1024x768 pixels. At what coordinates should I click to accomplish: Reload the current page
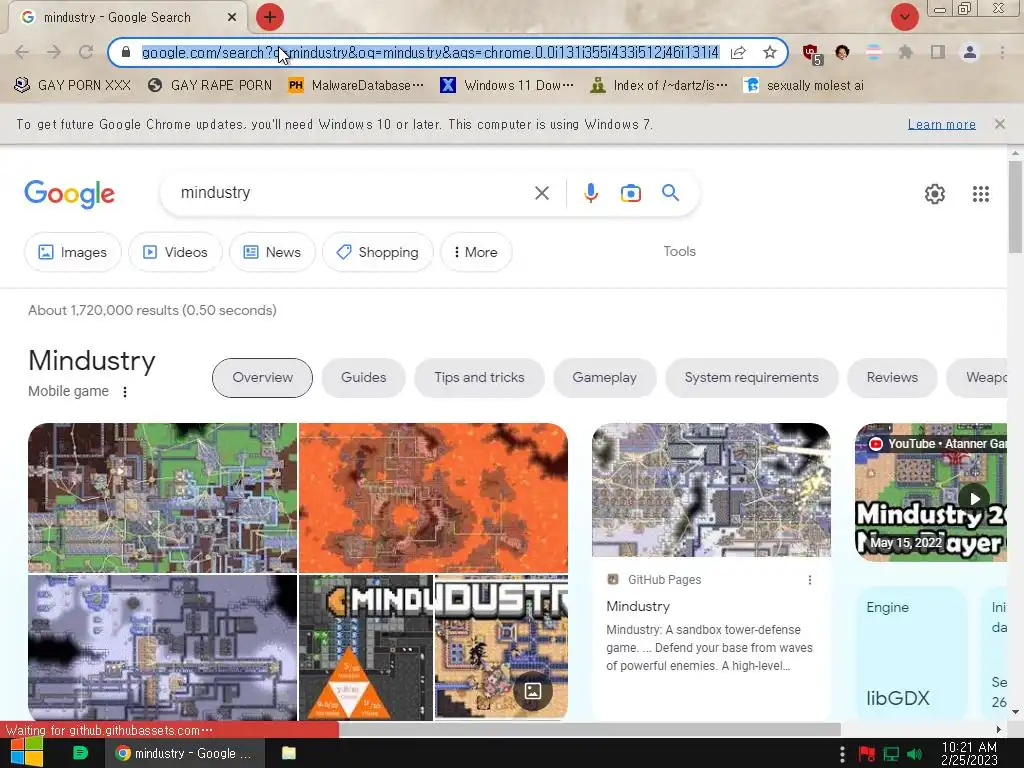coord(86,52)
